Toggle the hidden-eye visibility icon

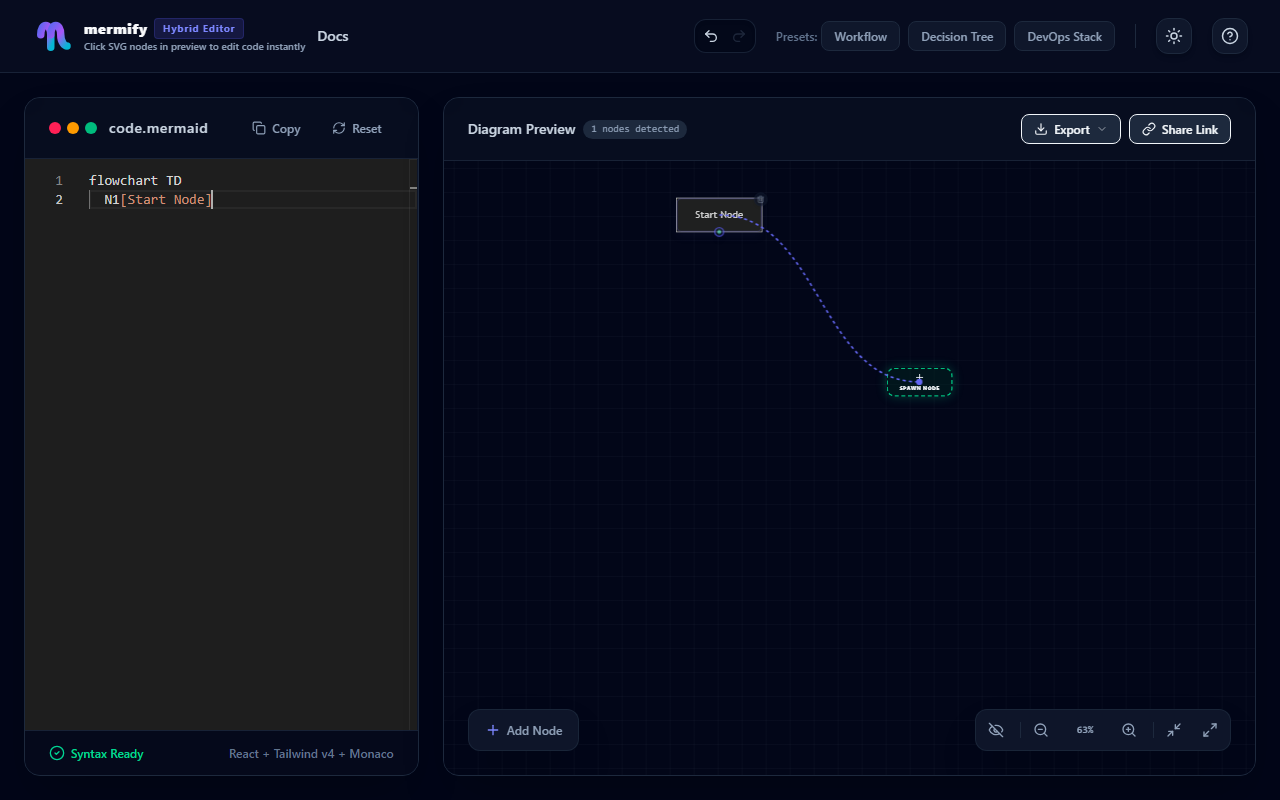pos(996,730)
